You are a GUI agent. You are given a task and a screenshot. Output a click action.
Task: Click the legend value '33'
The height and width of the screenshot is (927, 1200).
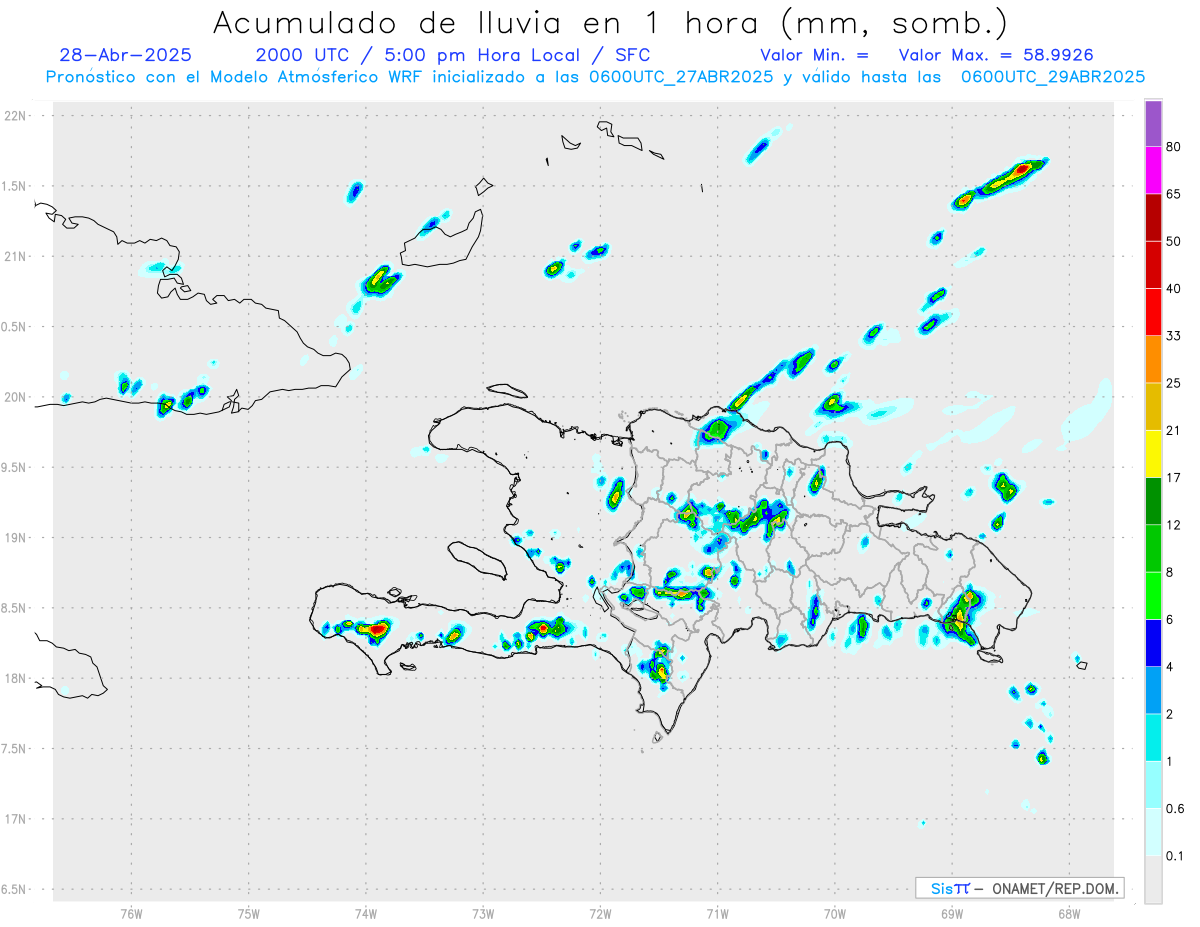[1174, 336]
